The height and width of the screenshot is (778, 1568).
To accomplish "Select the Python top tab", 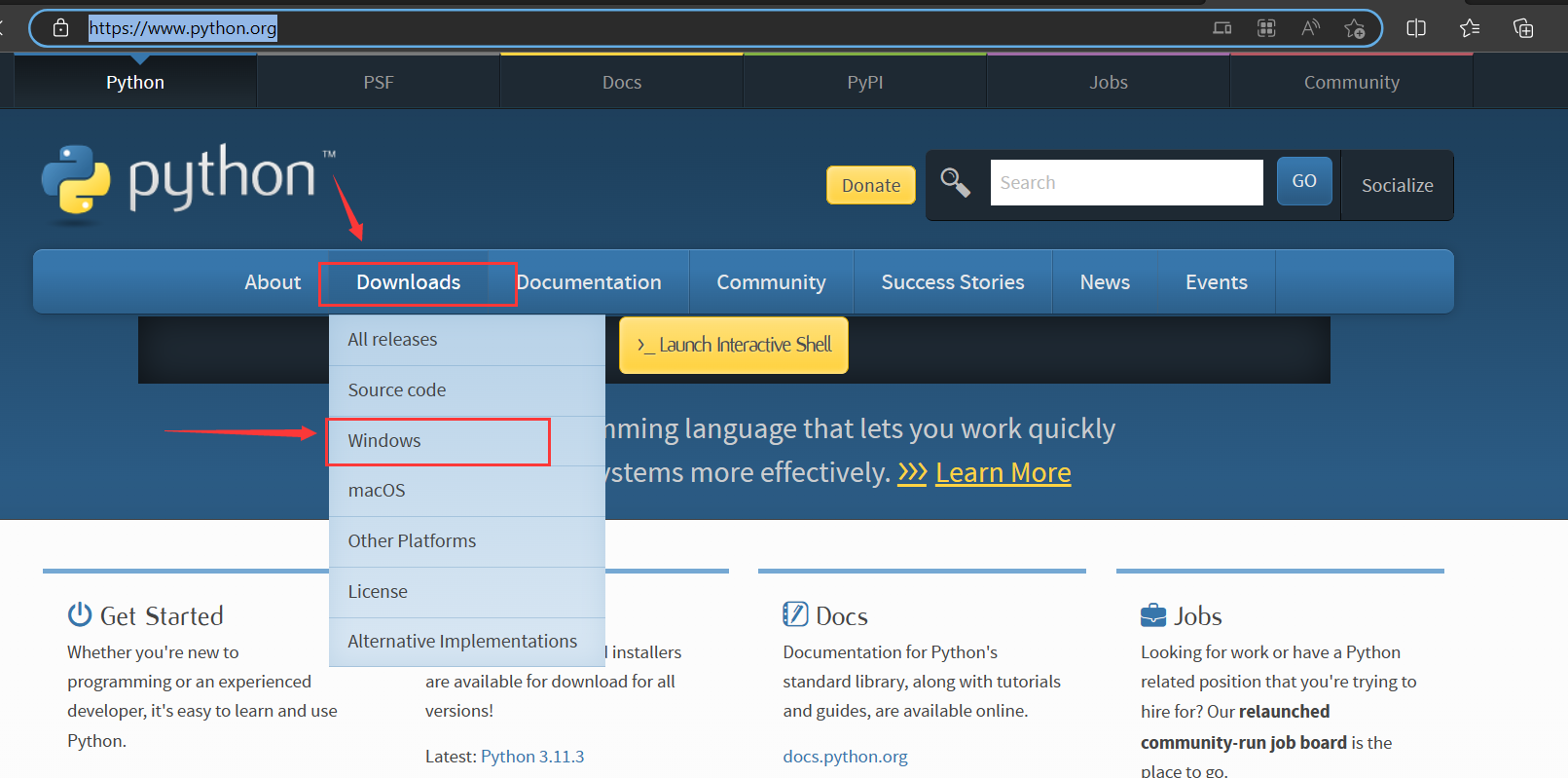I will click(135, 82).
